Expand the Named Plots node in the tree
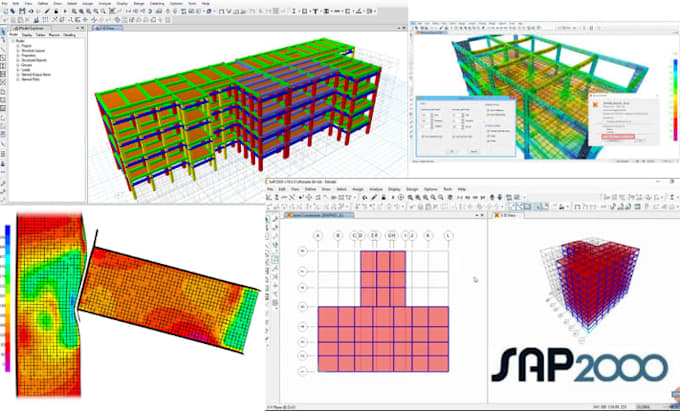 tap(18, 79)
